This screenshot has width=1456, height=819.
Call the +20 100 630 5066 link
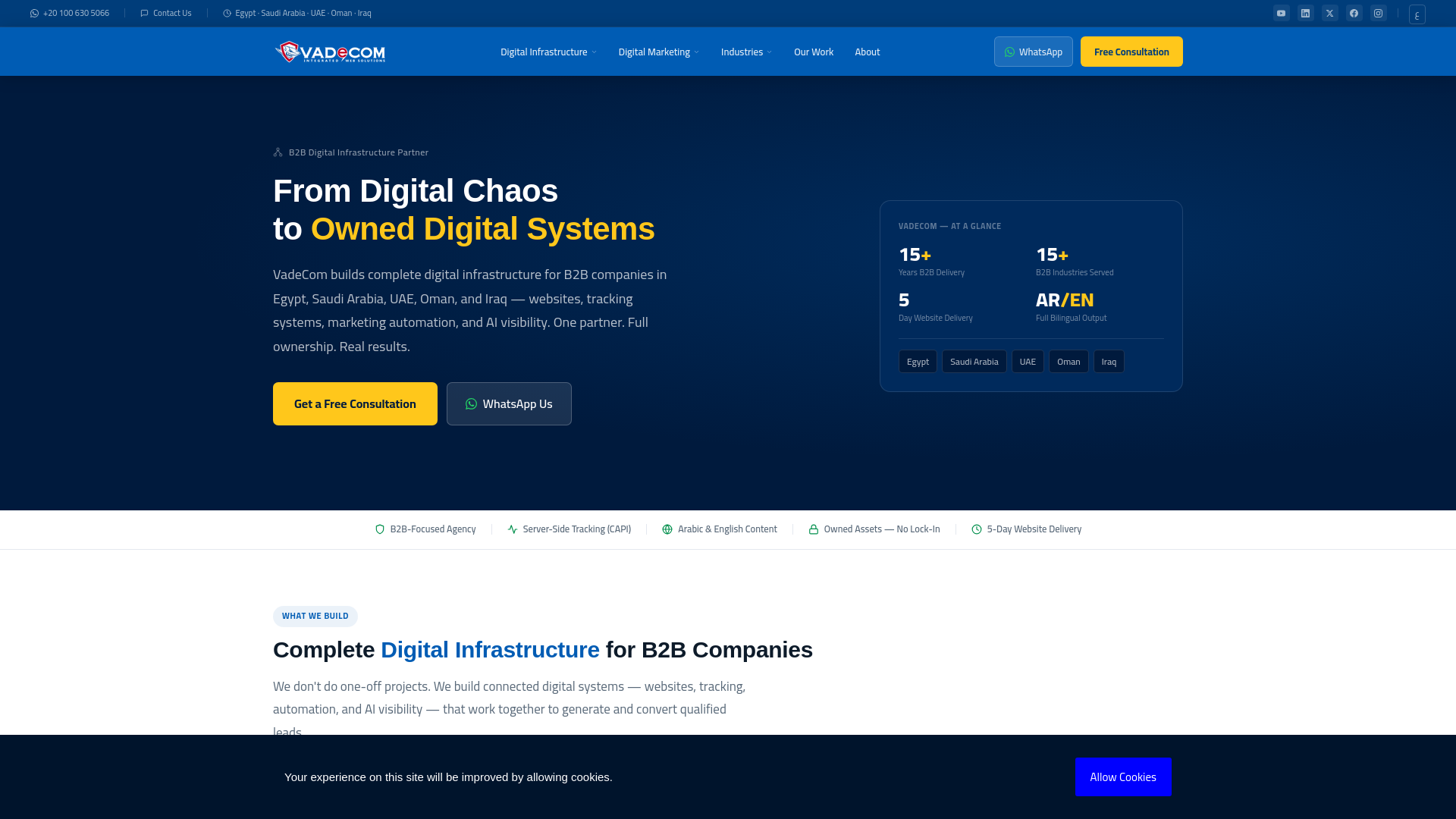(70, 13)
